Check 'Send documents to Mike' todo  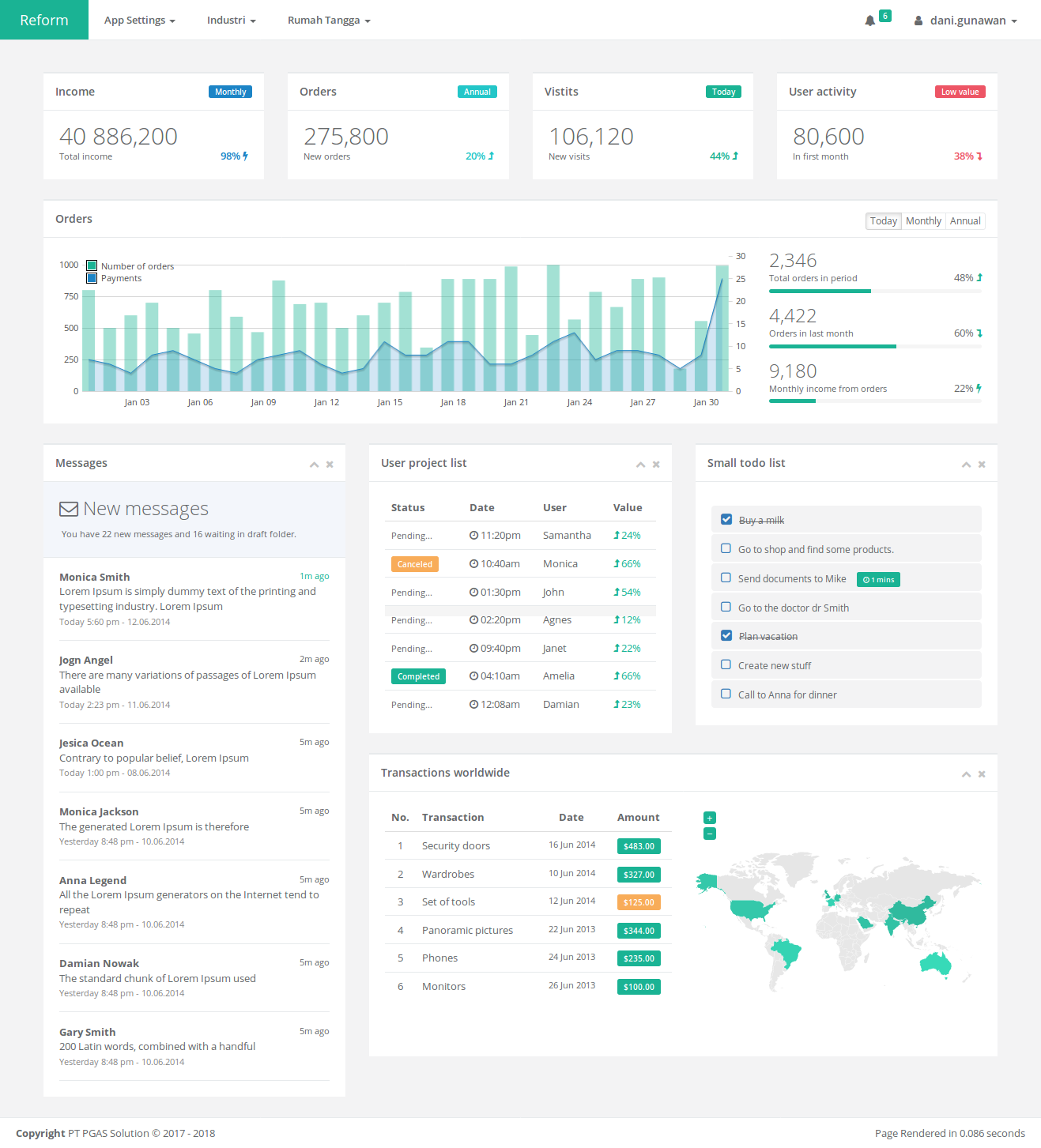click(726, 578)
